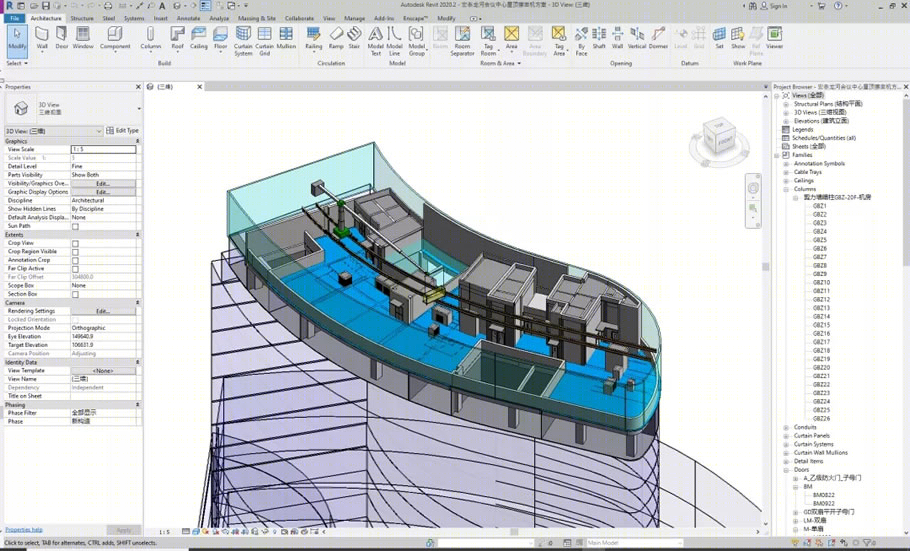The width and height of the screenshot is (910, 551).
Task: Click the View Scale input field
Action: 103,149
